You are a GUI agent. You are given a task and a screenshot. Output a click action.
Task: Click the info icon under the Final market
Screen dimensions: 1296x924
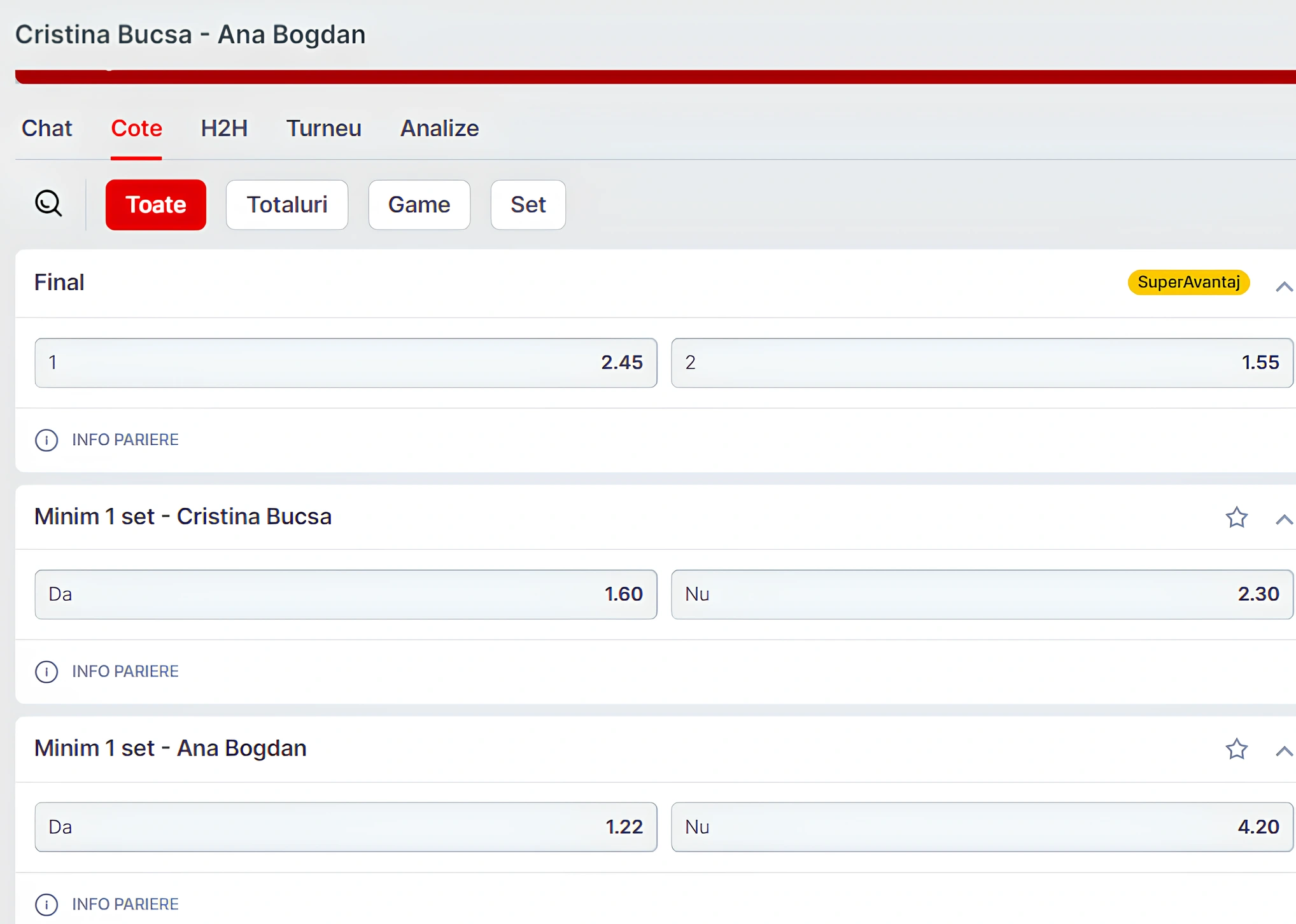[x=46, y=440]
